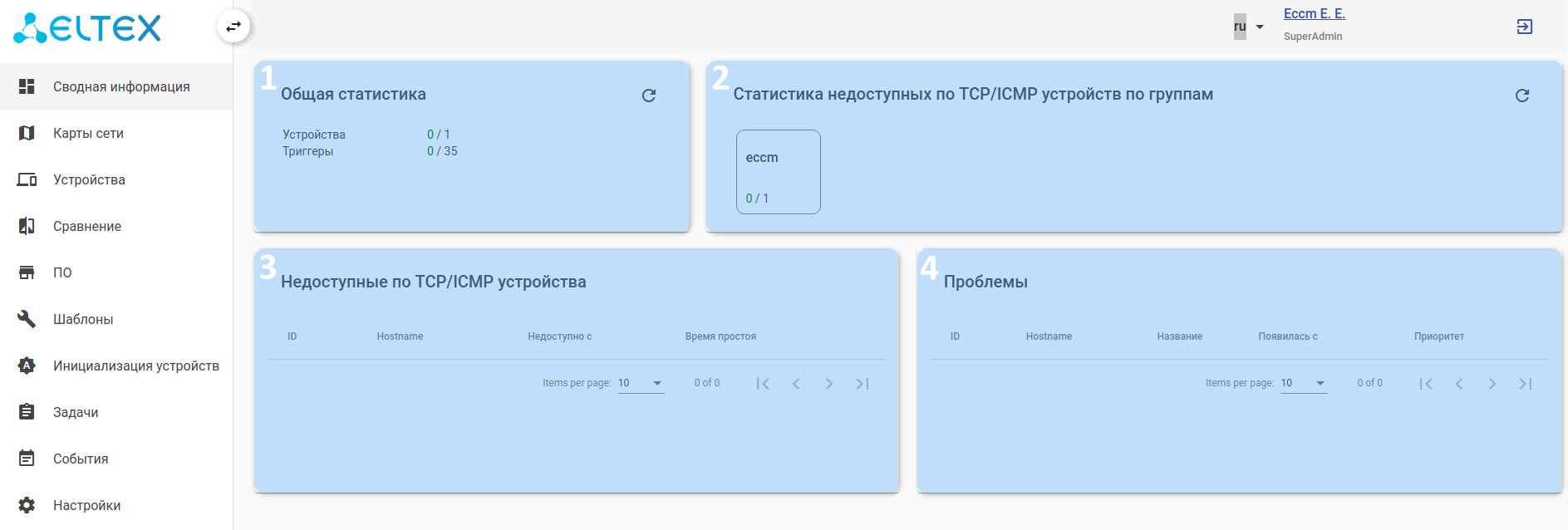Open the ru language dropdown
Screen dimensions: 1568x530
pos(1248,27)
